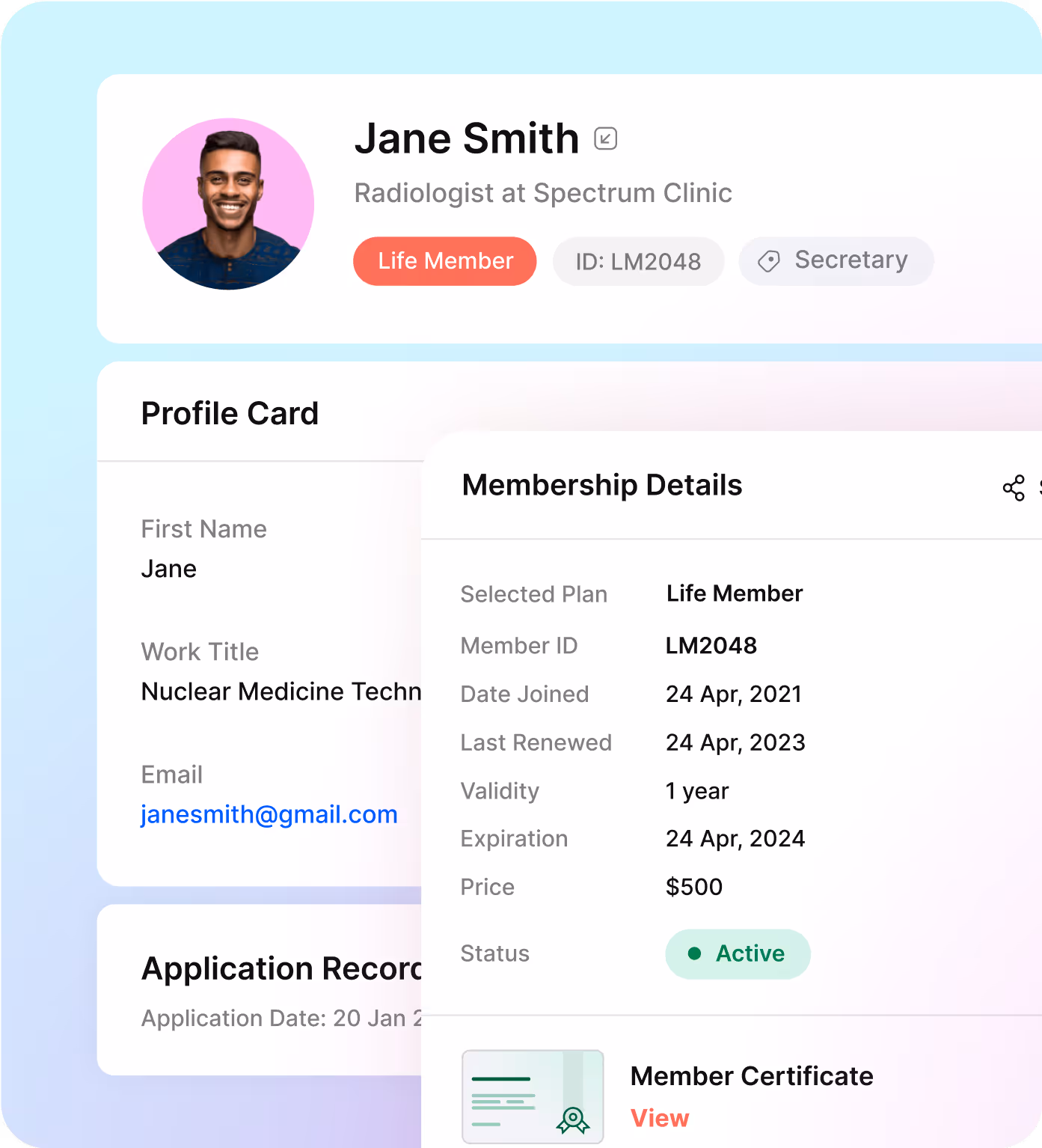Click the Price label
The height and width of the screenshot is (1148, 1042).
point(488,887)
